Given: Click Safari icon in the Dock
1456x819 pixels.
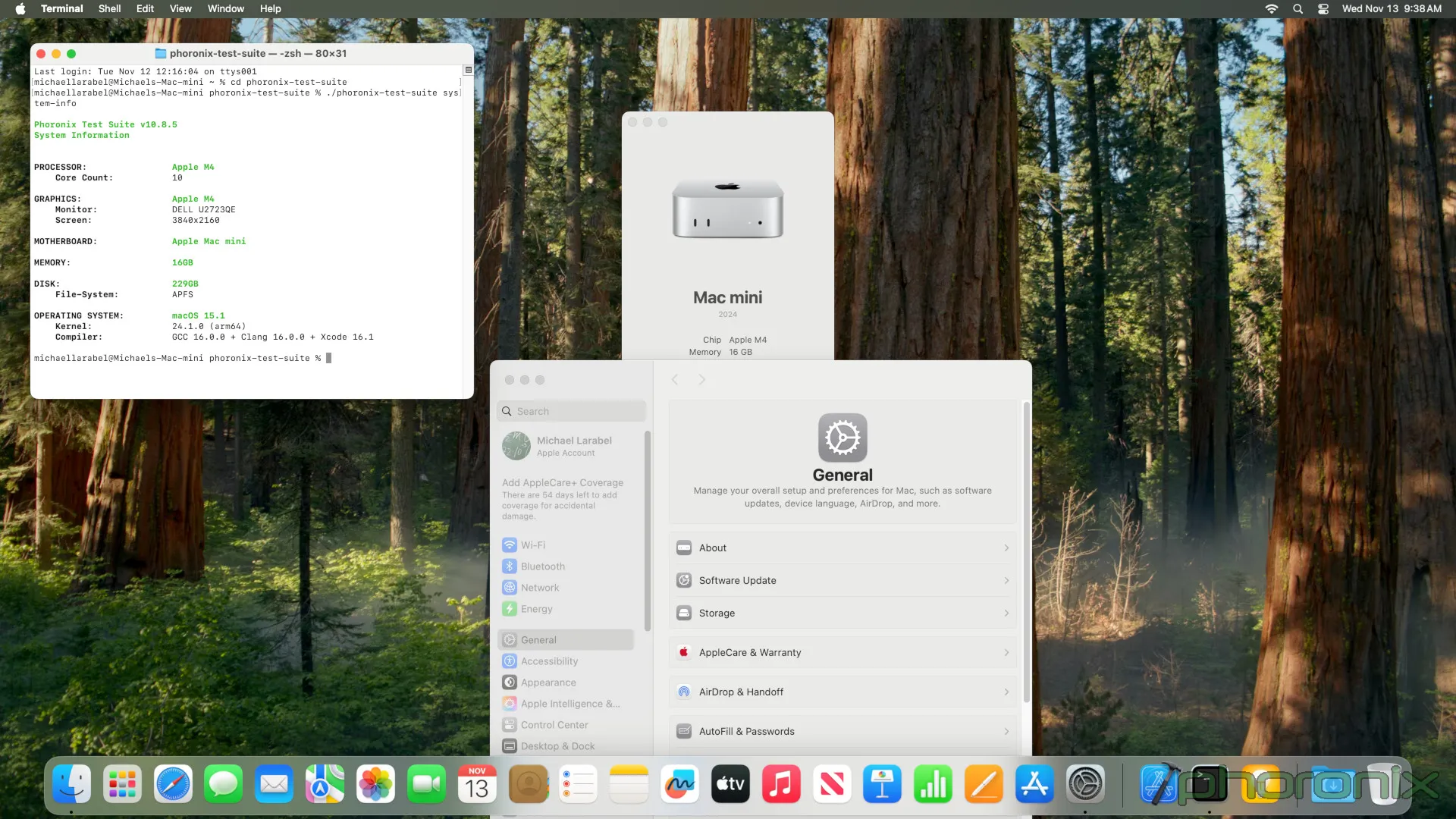Looking at the screenshot, I should [173, 784].
